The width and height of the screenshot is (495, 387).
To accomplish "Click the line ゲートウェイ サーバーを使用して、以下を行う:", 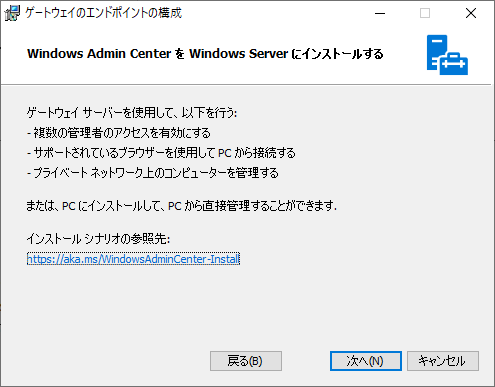I will [132, 113].
